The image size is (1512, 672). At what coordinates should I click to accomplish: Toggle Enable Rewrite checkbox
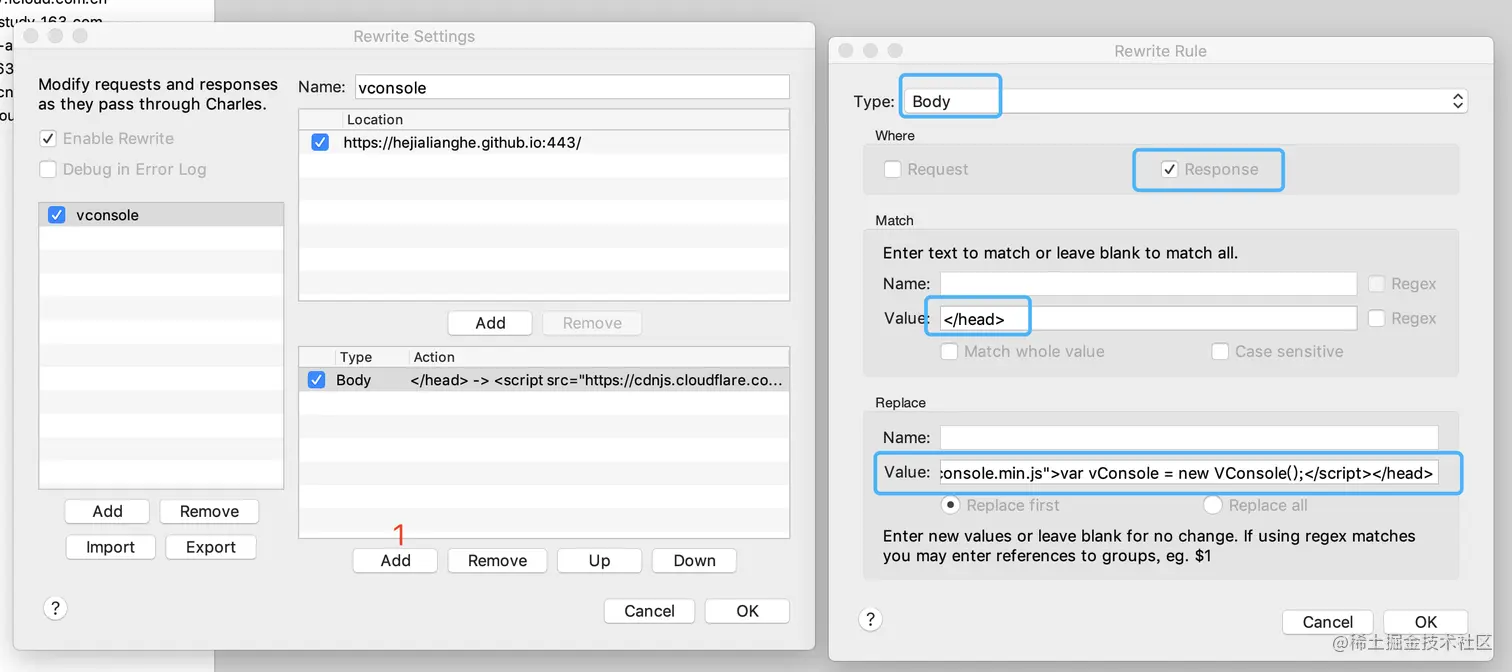47,138
